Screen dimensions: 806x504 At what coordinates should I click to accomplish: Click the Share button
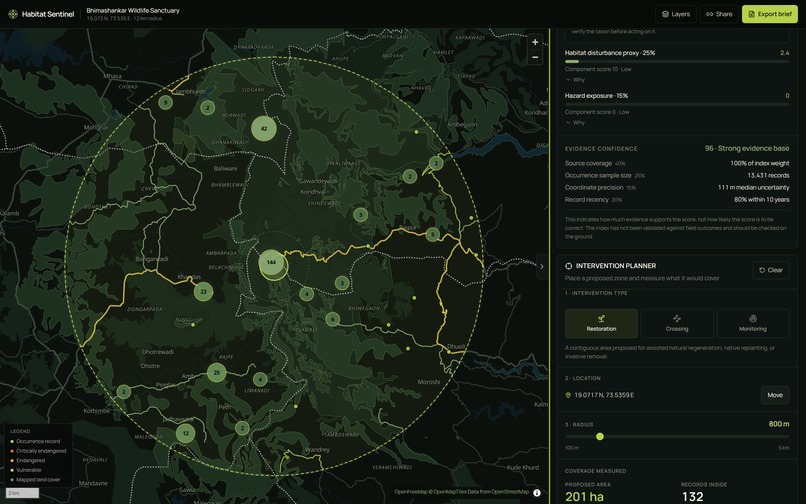pos(719,14)
